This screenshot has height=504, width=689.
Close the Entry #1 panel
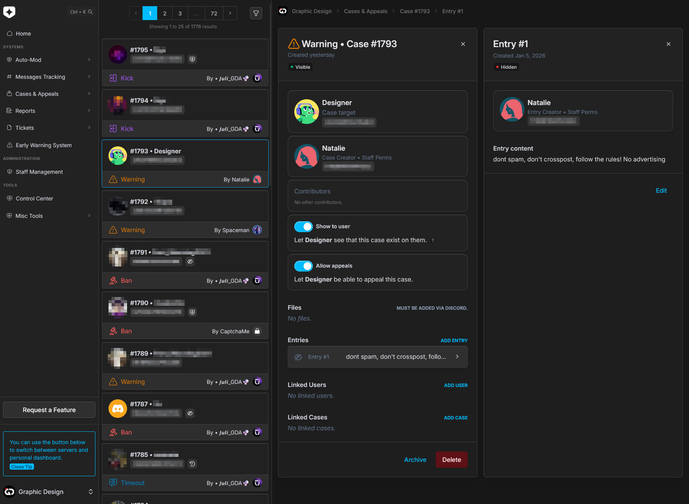pyautogui.click(x=664, y=44)
